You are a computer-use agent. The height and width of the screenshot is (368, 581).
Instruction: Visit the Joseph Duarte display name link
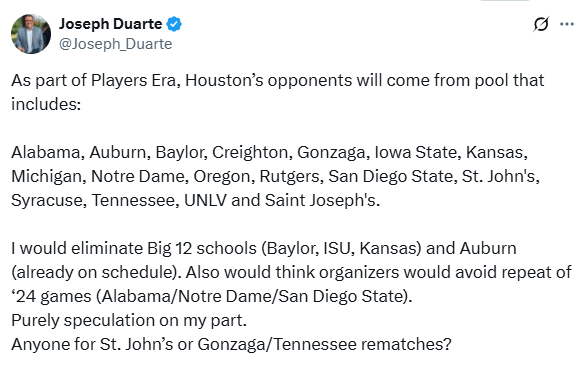point(110,24)
